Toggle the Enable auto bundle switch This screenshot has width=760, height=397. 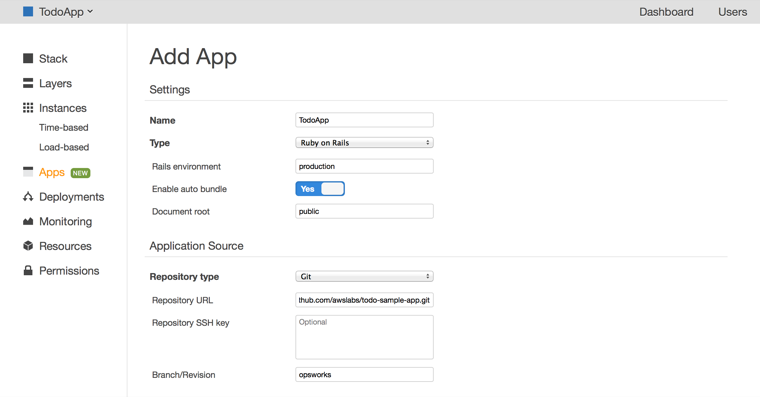click(x=320, y=189)
